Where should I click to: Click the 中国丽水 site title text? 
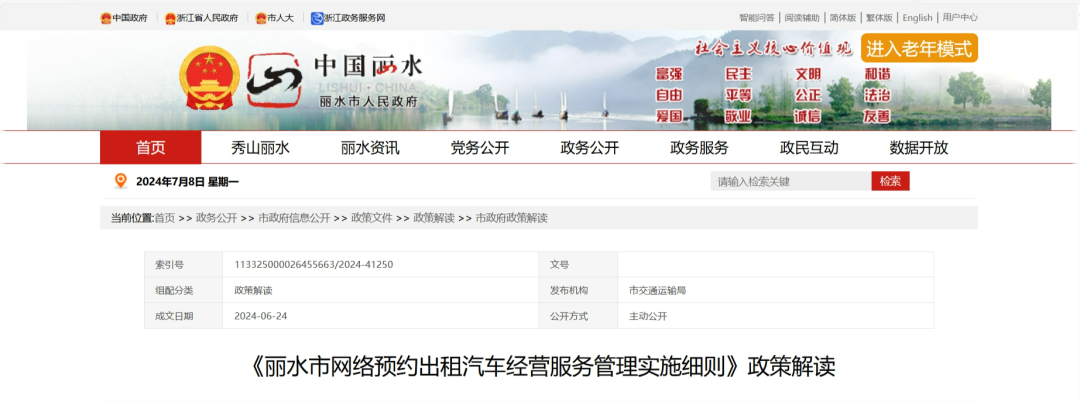point(368,66)
